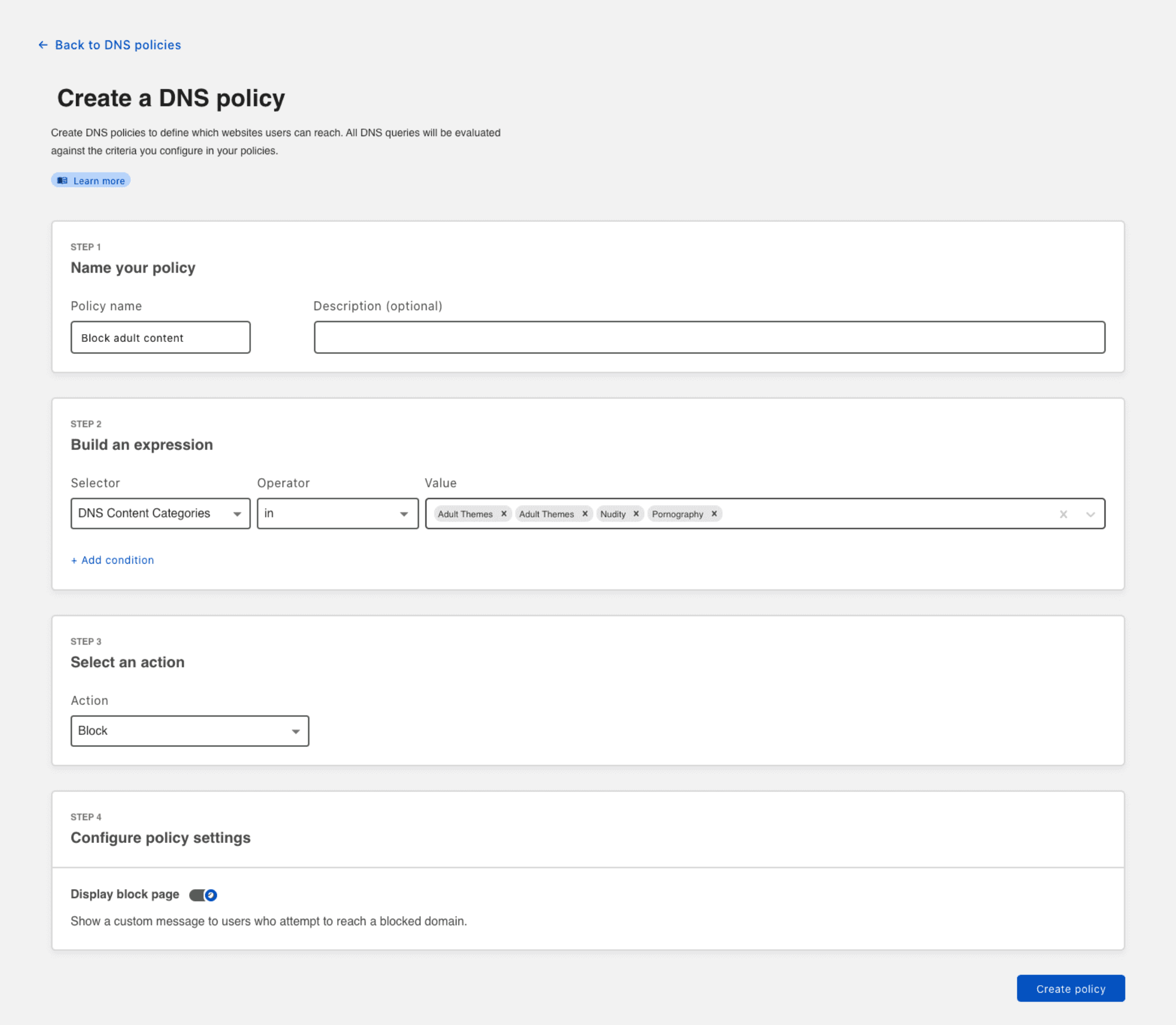
Task: Click inside the Description optional field
Action: [709, 337]
